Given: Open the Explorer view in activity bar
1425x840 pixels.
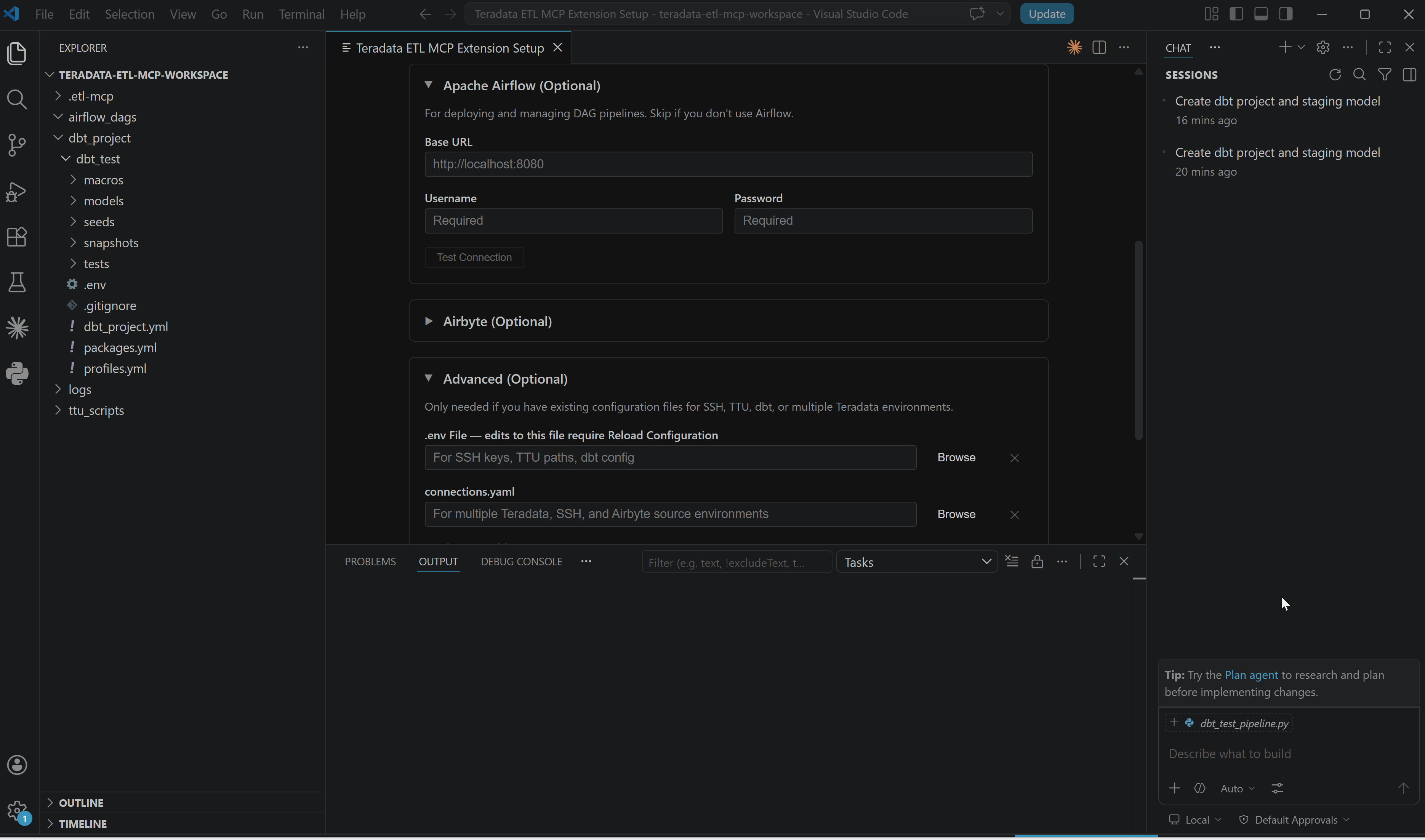Looking at the screenshot, I should [x=17, y=53].
